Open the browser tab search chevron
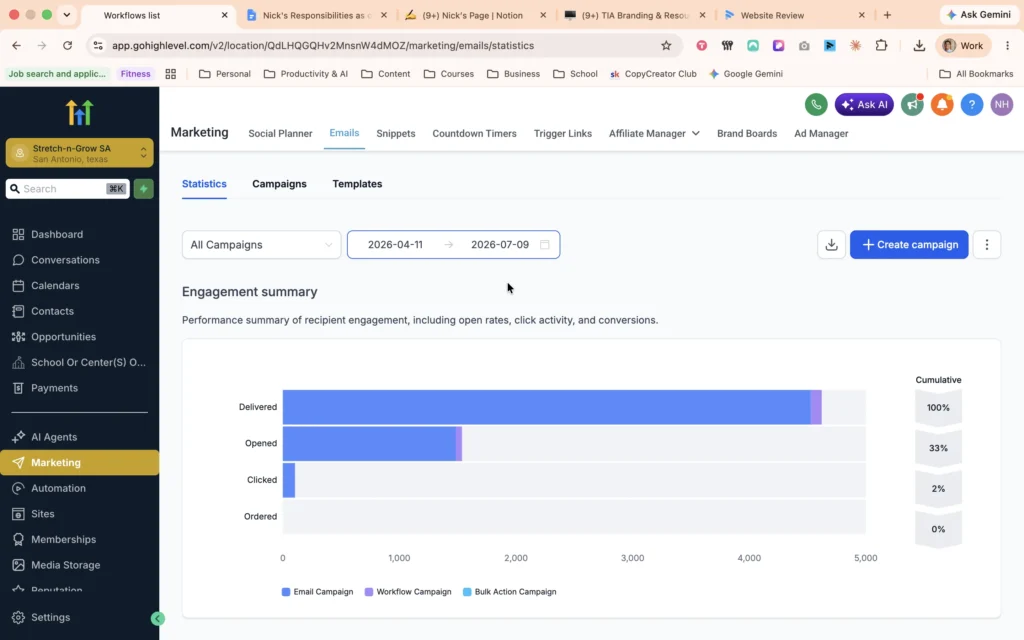 67,14
